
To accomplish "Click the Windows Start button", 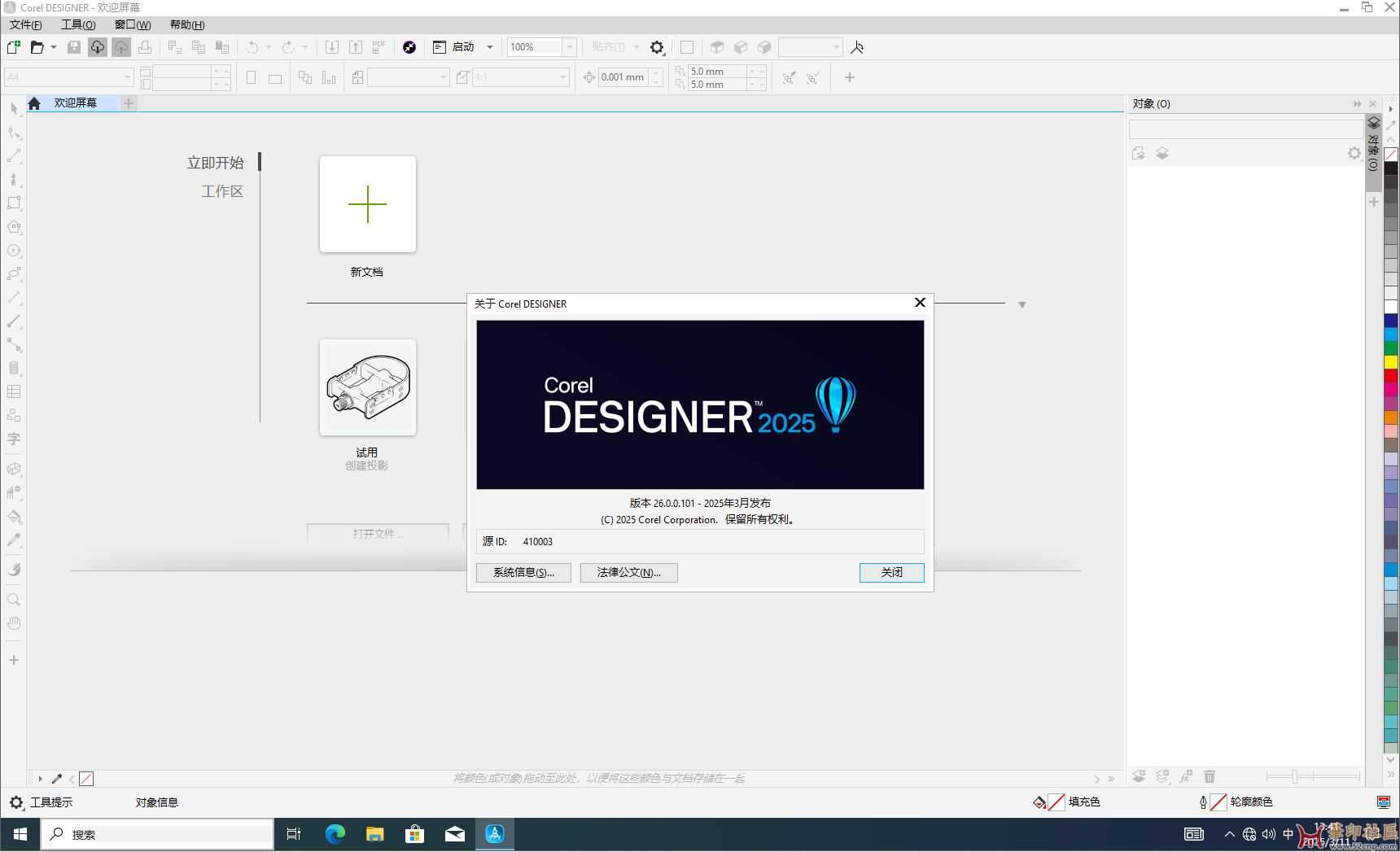I will [20, 834].
